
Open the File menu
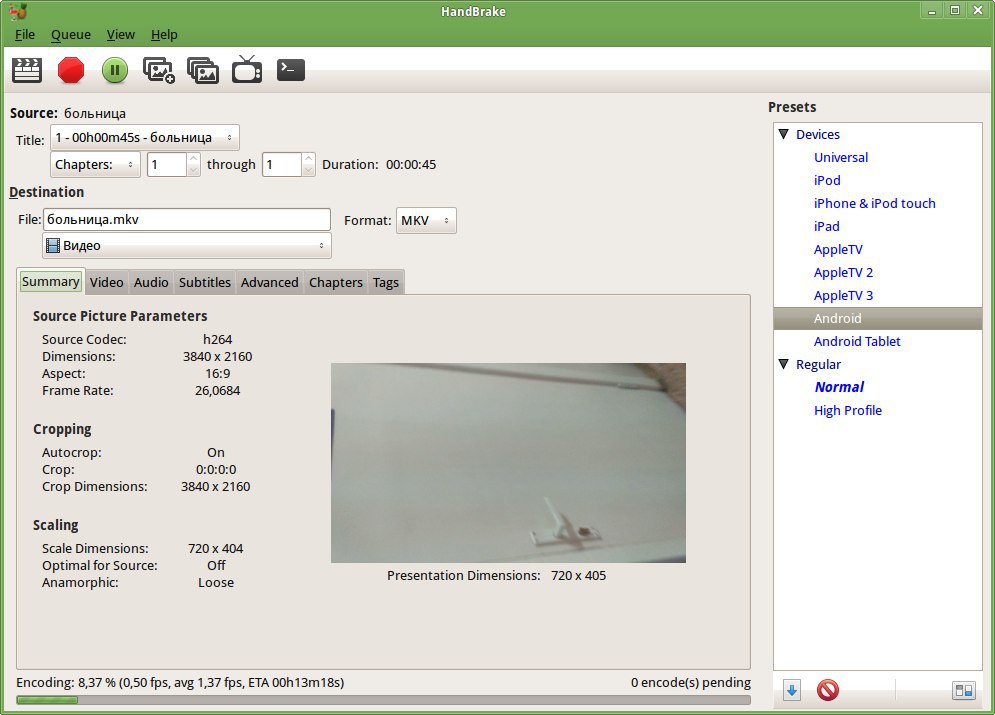pyautogui.click(x=25, y=35)
